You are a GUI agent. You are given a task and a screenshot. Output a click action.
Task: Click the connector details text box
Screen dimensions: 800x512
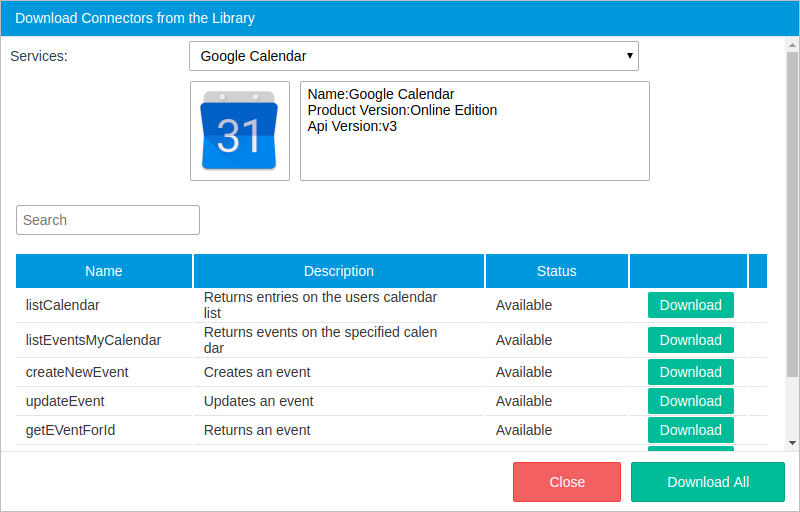coord(474,131)
